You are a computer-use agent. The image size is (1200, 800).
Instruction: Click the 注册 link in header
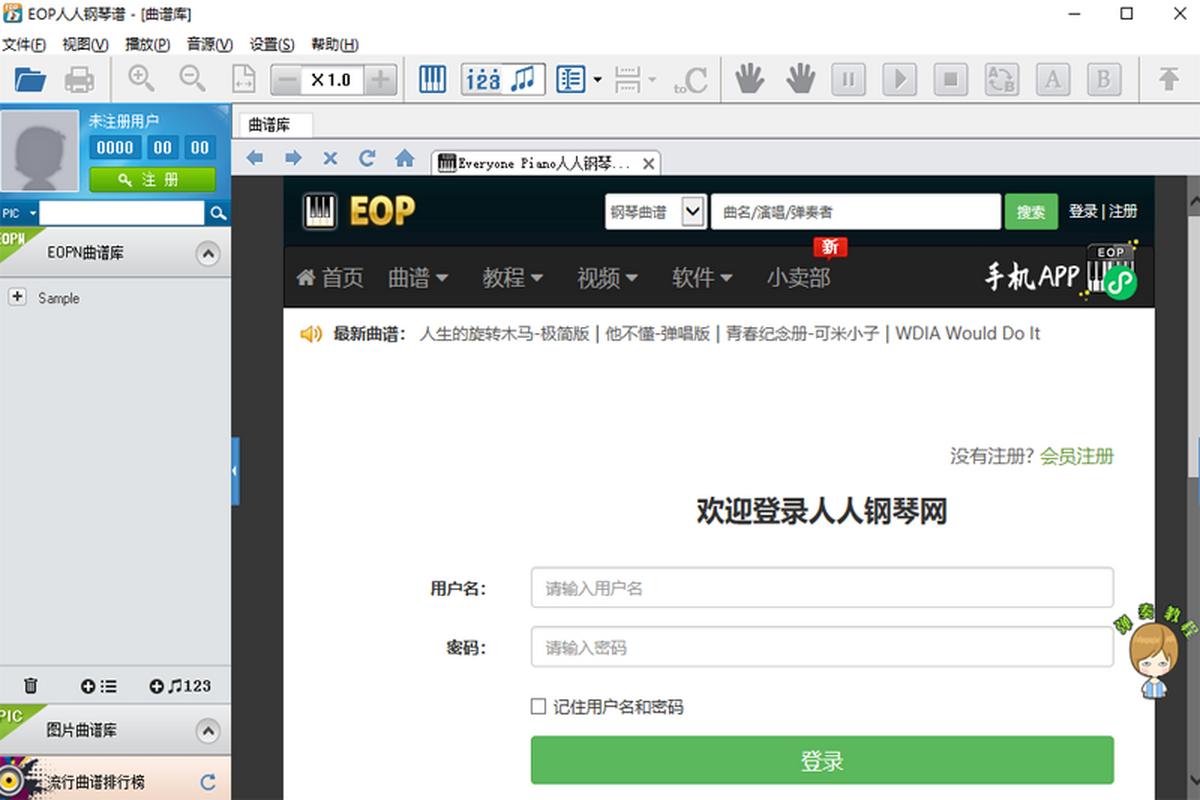(1123, 211)
